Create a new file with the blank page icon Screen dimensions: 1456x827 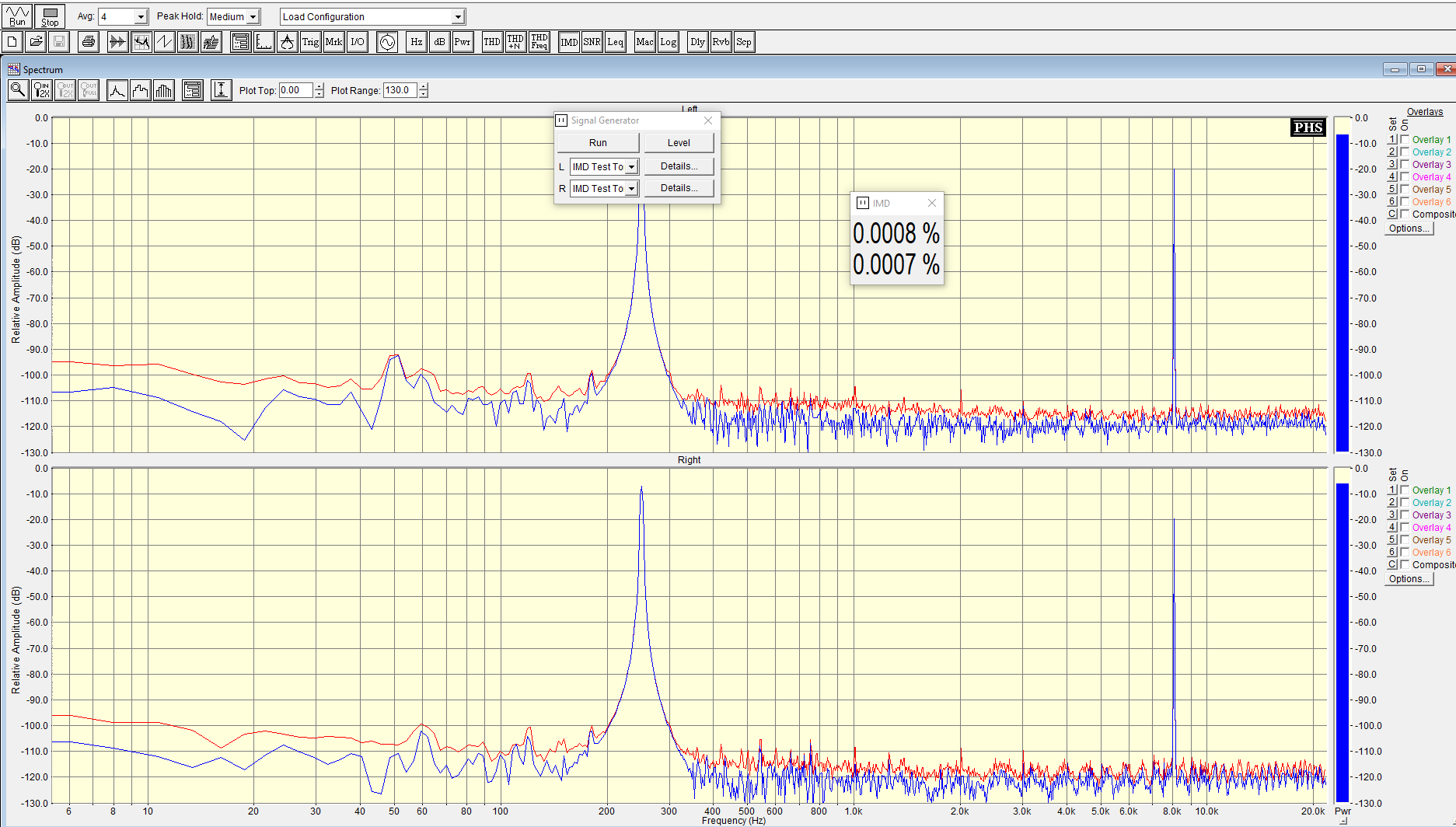[12, 42]
